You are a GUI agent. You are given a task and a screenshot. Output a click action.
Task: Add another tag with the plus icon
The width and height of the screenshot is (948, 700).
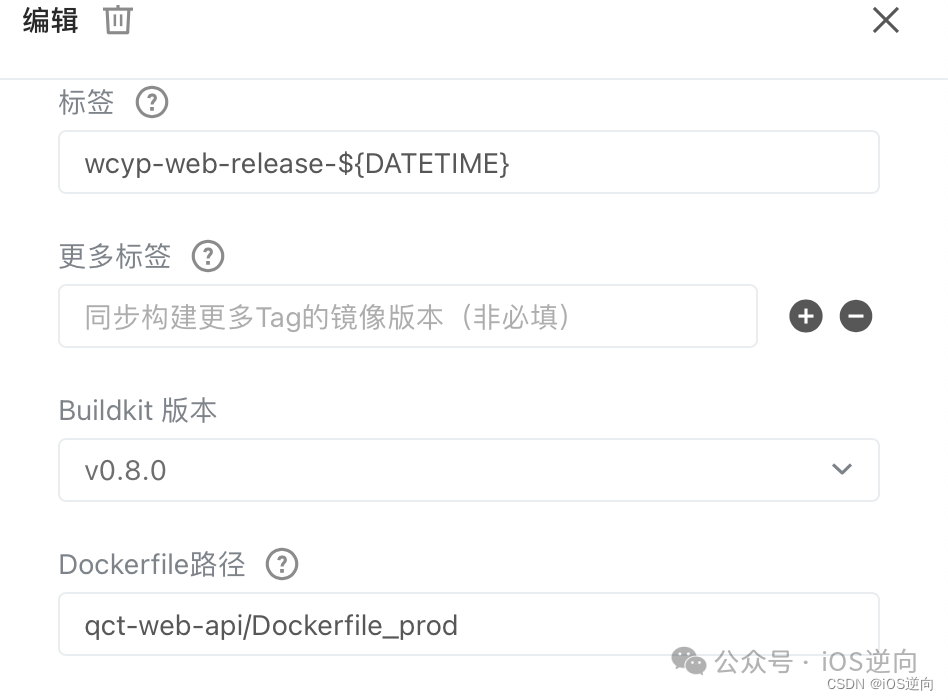point(806,316)
